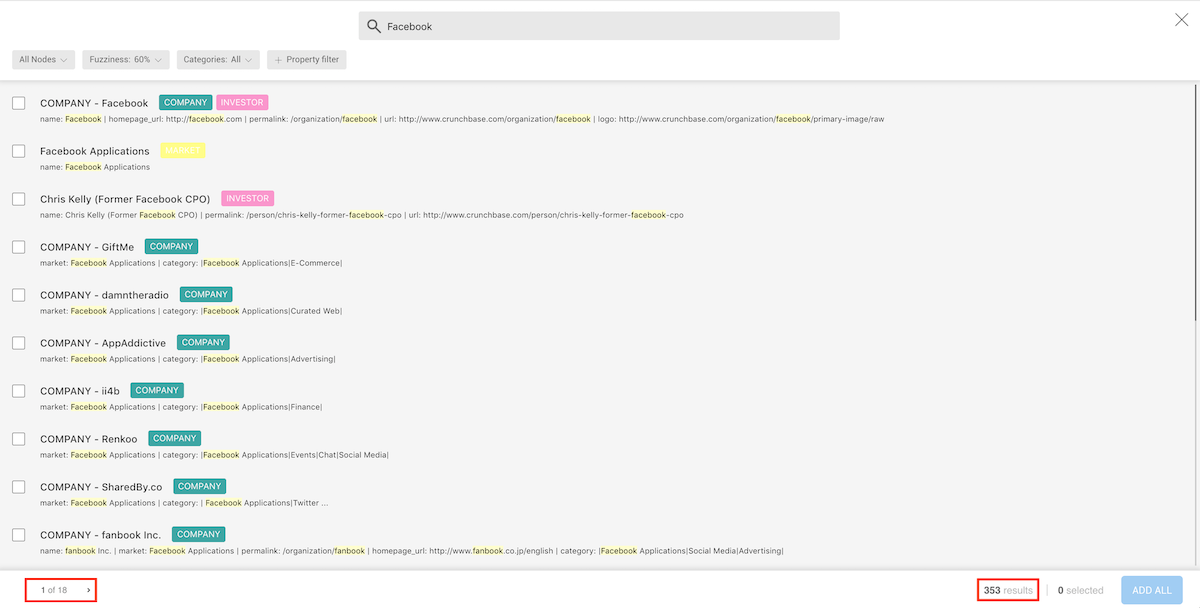
Task: Close the search panel with X icon
Action: [x=1181, y=20]
